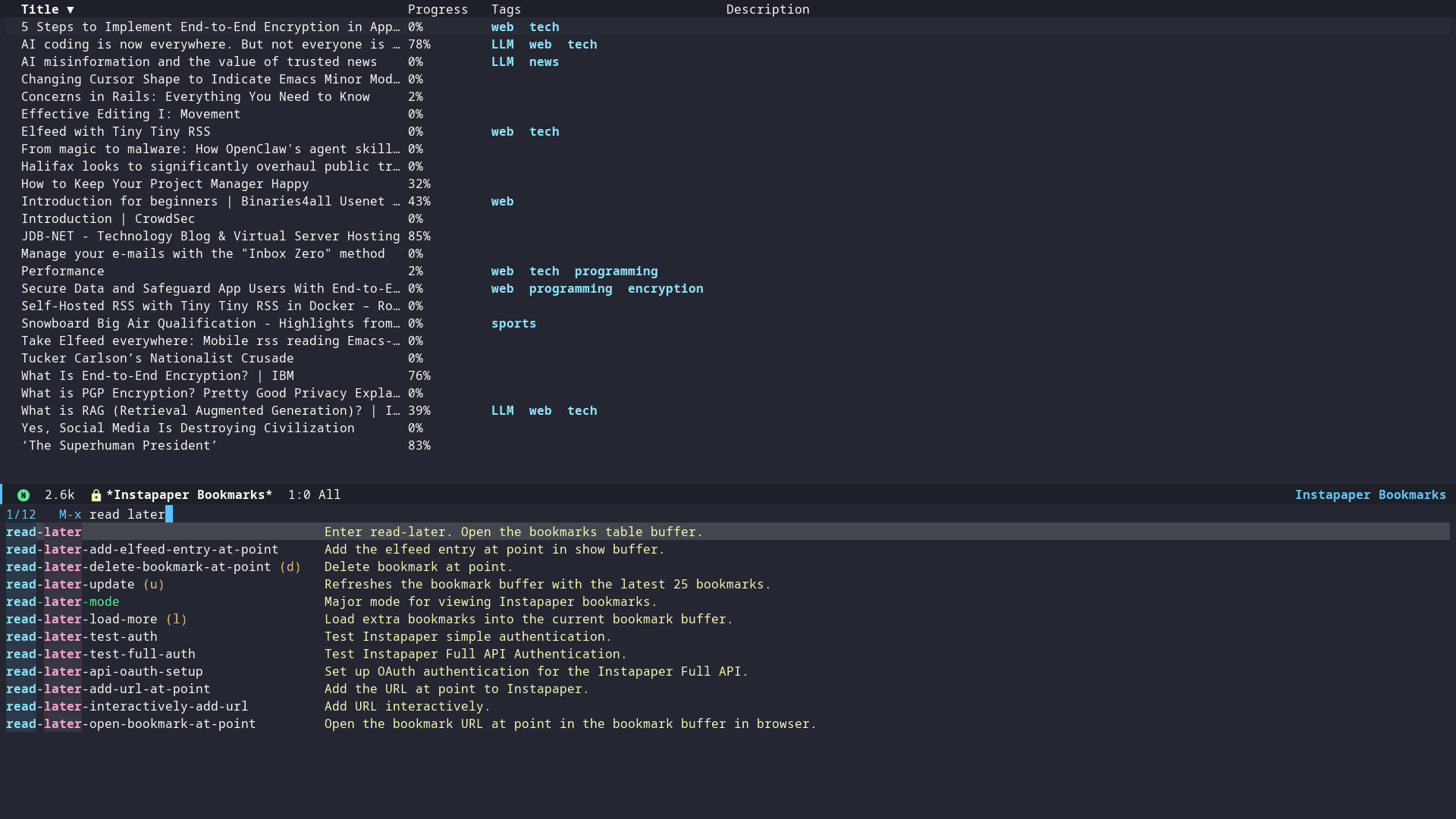Image resolution: width=1456 pixels, height=819 pixels.
Task: Click the 'news' tag on AI misinformation row
Action: 544,62
